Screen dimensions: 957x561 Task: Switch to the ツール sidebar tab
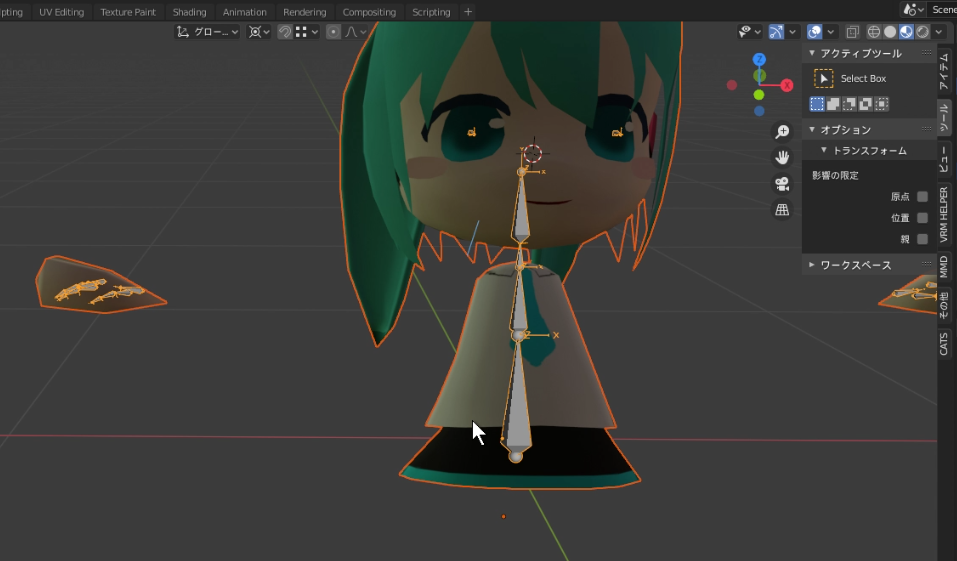tap(944, 117)
